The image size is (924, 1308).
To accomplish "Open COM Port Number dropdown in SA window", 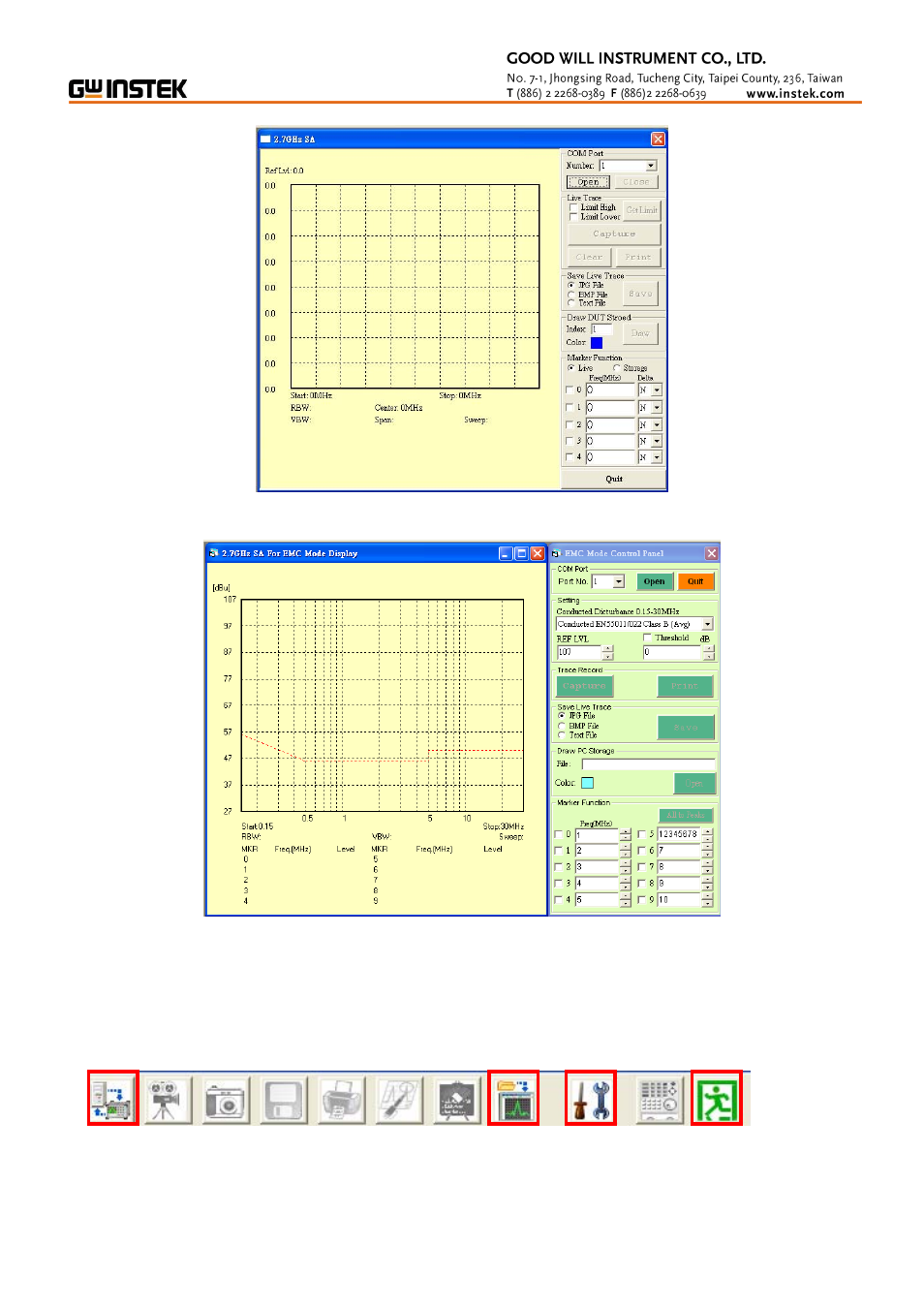I will pyautogui.click(x=651, y=166).
